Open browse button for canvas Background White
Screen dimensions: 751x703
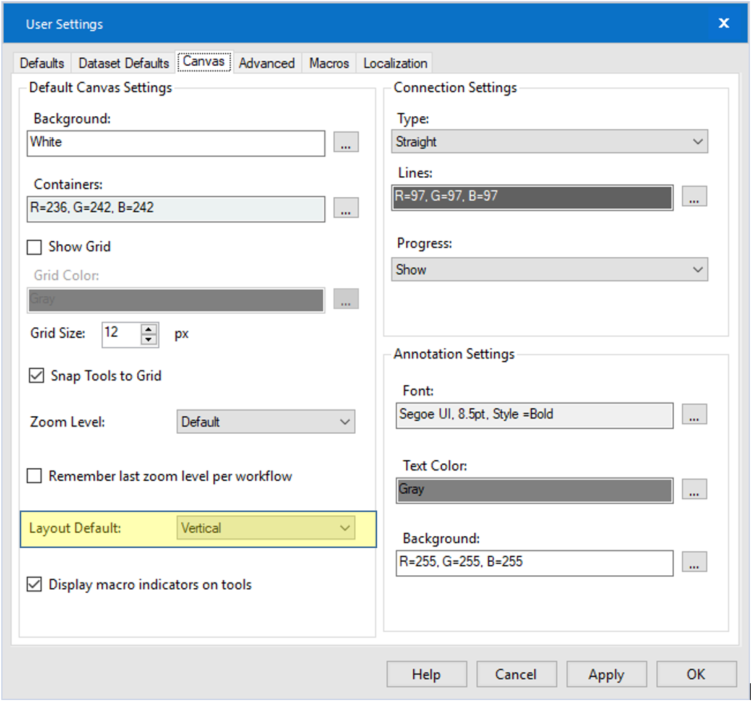[346, 142]
